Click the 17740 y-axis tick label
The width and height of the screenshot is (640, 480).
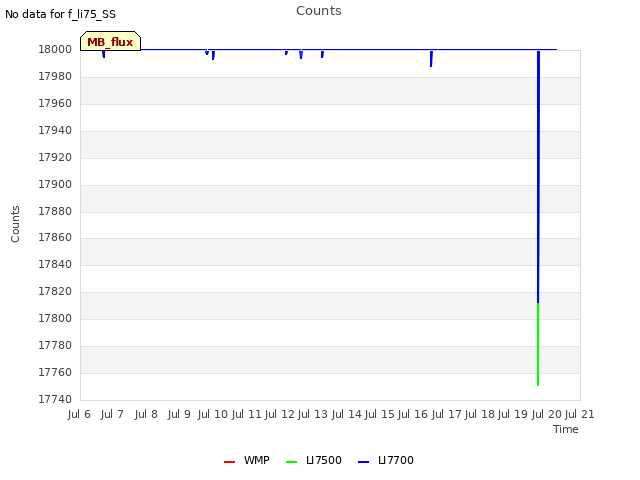pos(55,399)
